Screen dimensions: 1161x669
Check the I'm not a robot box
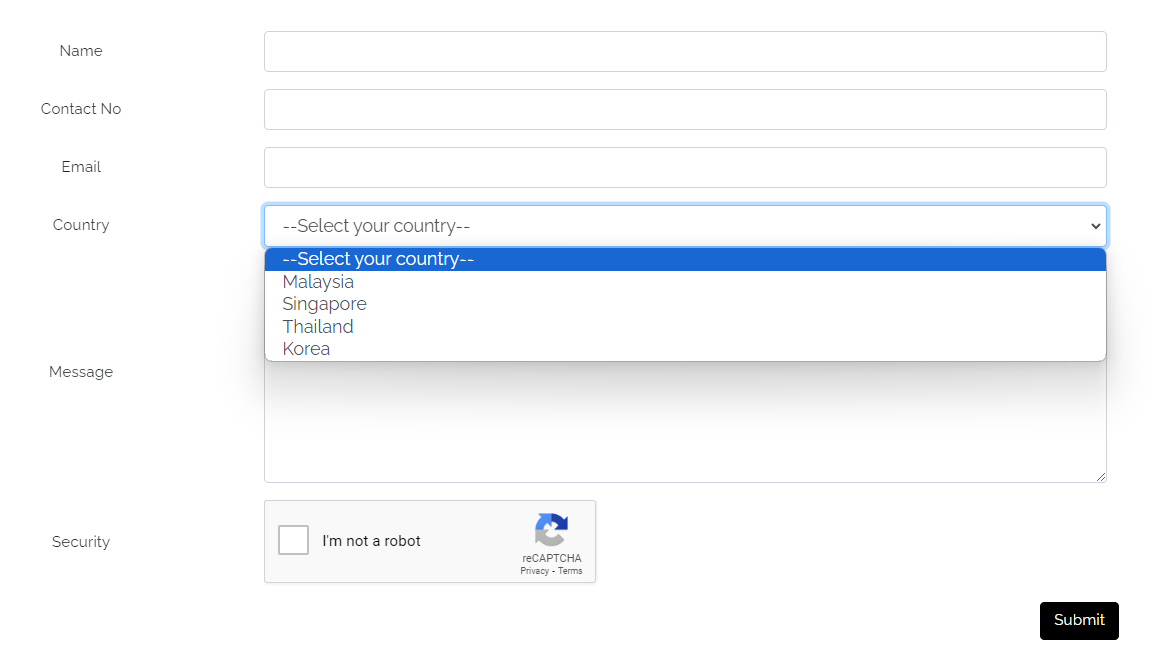point(293,540)
